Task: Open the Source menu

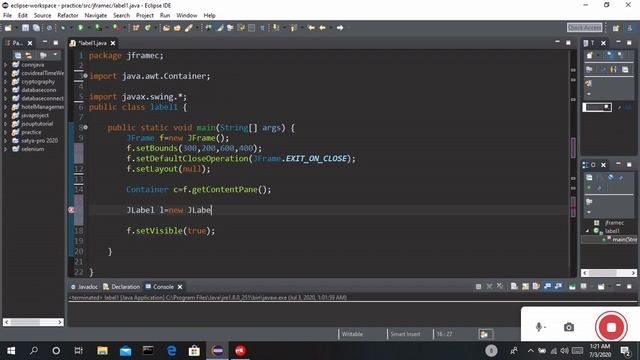Action: [x=42, y=16]
